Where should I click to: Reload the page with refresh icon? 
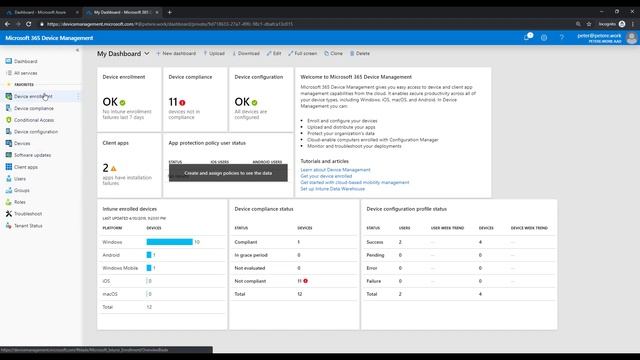click(29, 24)
